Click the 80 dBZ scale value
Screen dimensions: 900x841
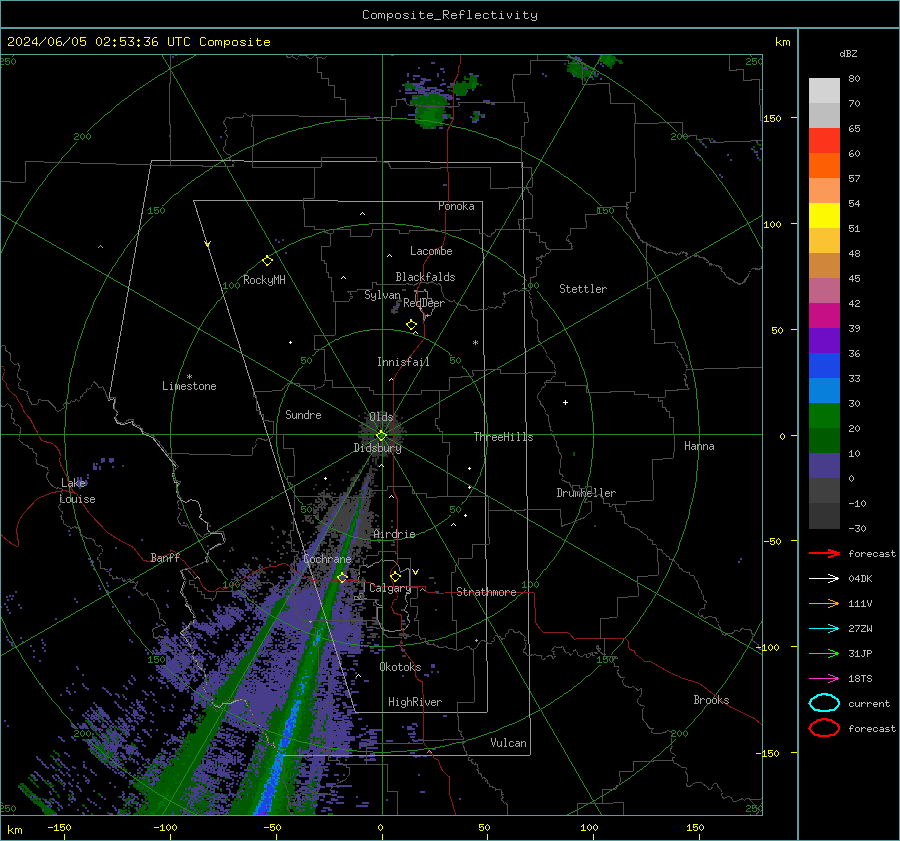854,79
